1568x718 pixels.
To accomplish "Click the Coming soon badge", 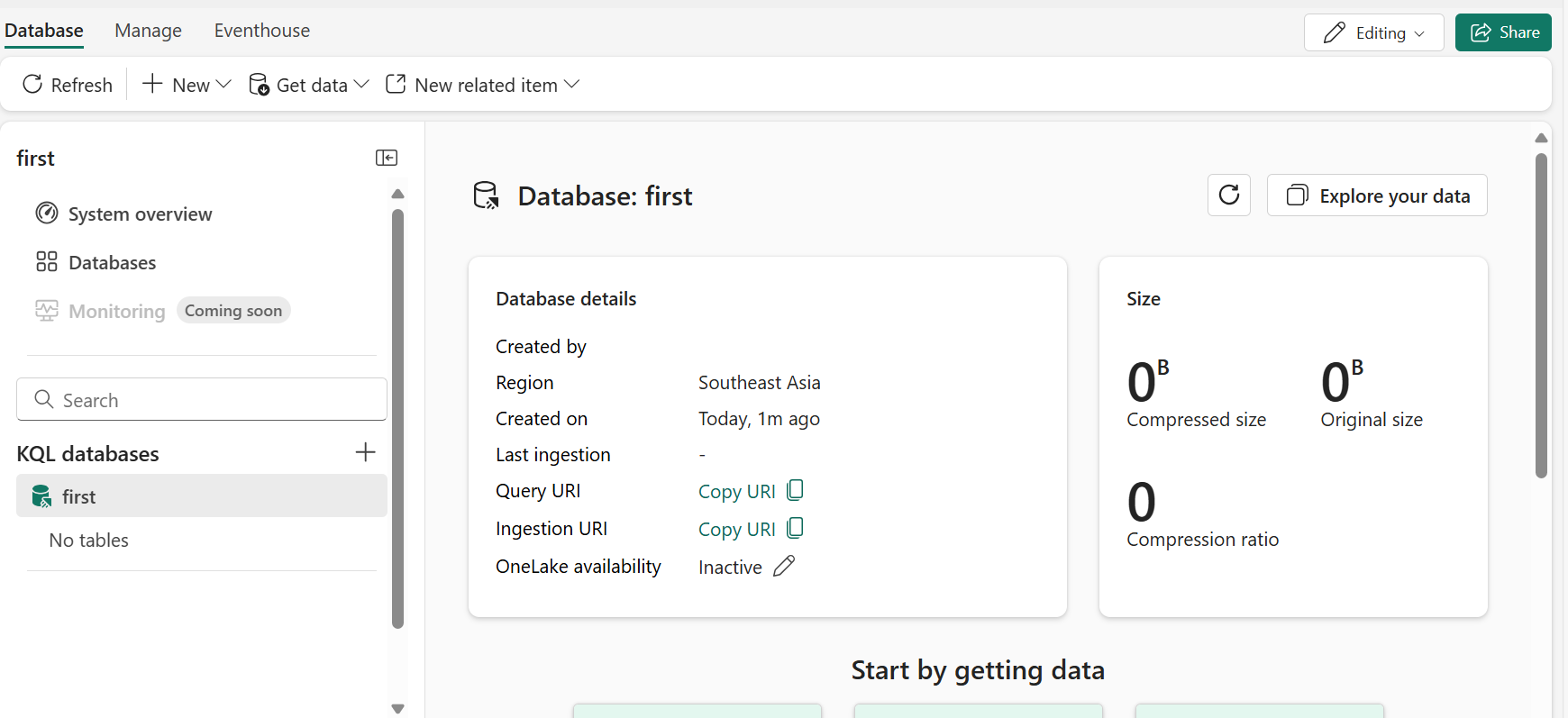I will (233, 311).
